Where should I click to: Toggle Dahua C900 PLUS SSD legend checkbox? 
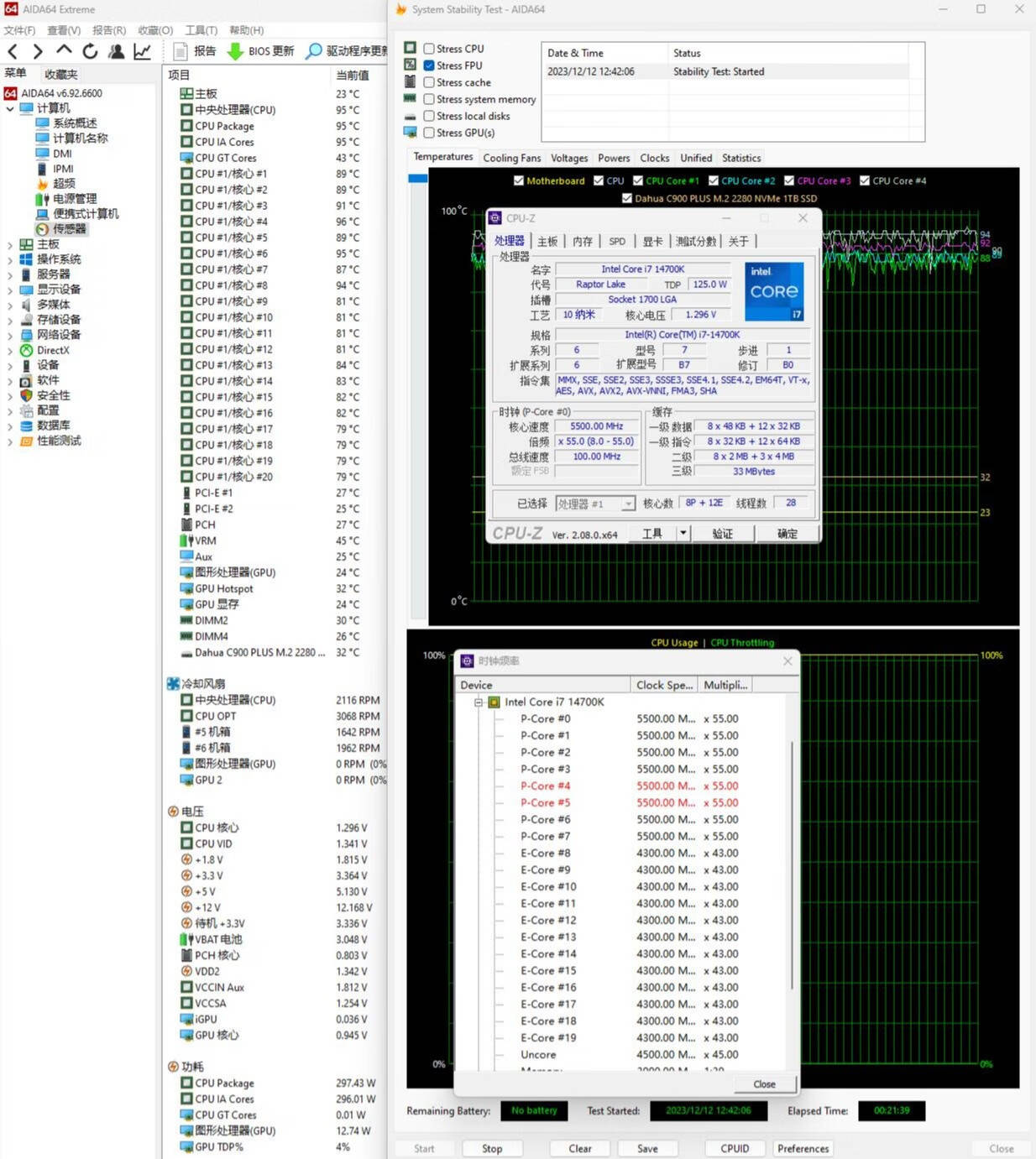(x=627, y=198)
